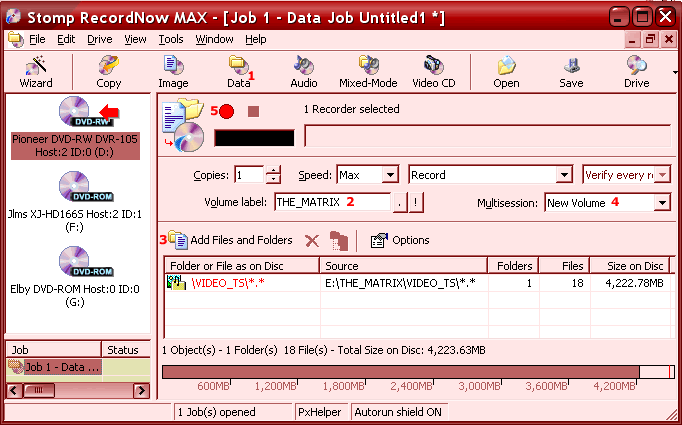
Task: Open the View menu
Action: click(135, 40)
